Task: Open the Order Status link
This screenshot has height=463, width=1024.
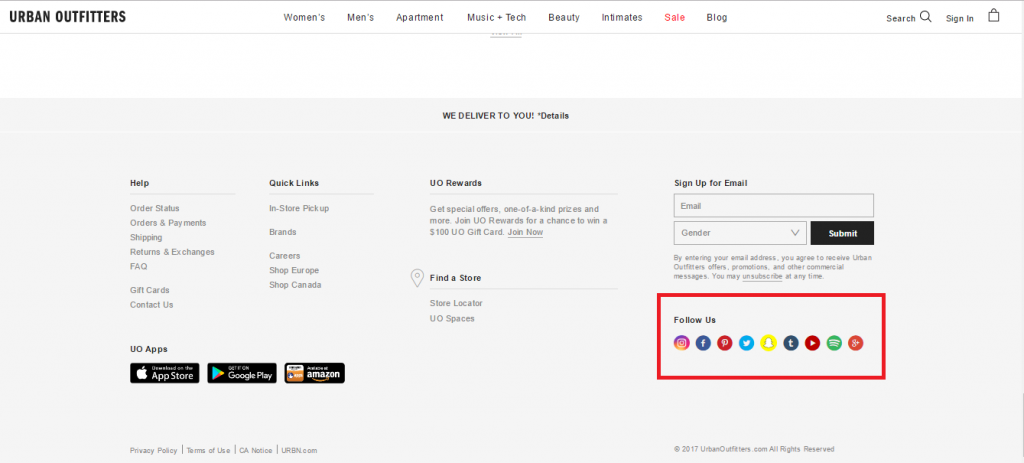Action: (155, 208)
